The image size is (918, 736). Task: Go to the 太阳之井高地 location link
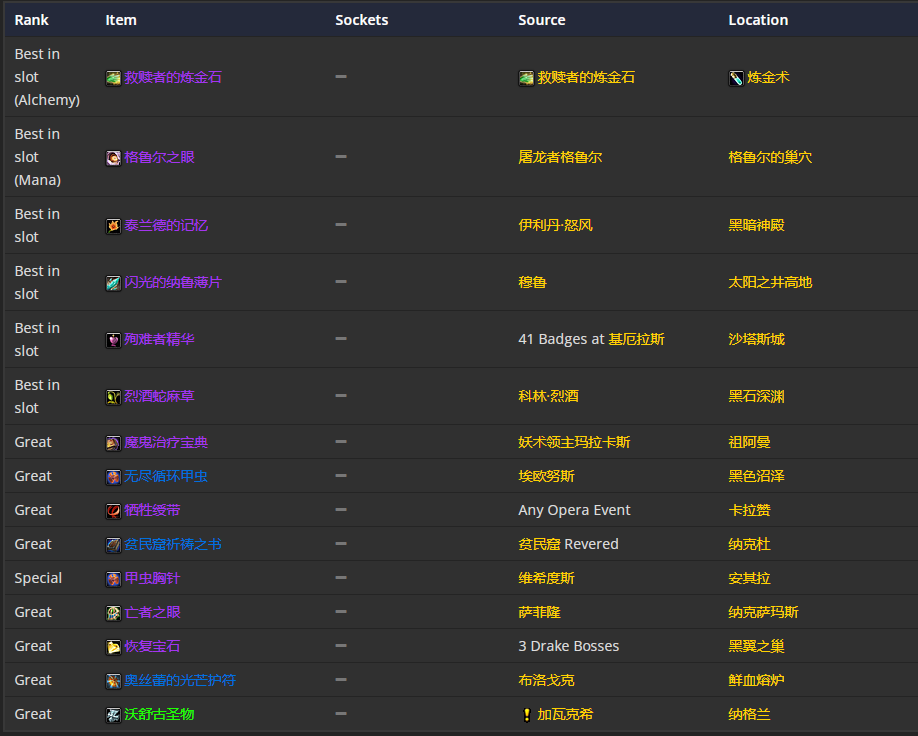(770, 282)
